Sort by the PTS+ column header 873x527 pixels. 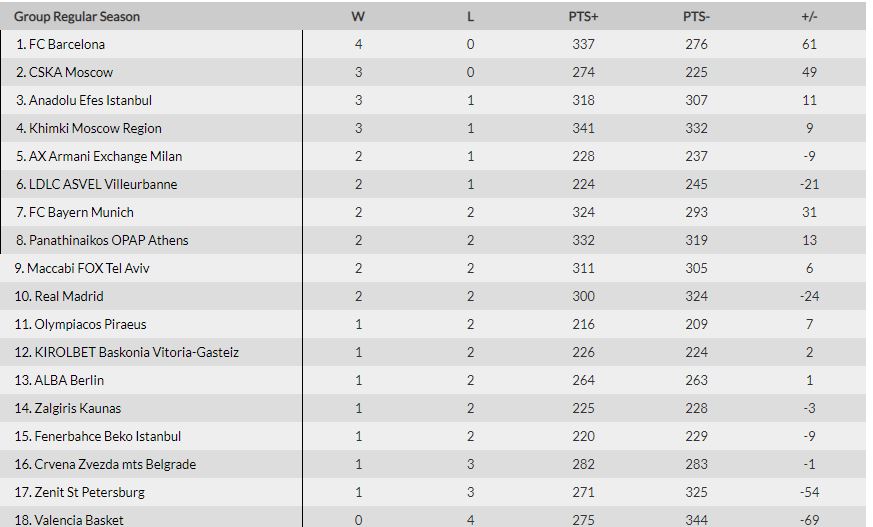click(582, 16)
